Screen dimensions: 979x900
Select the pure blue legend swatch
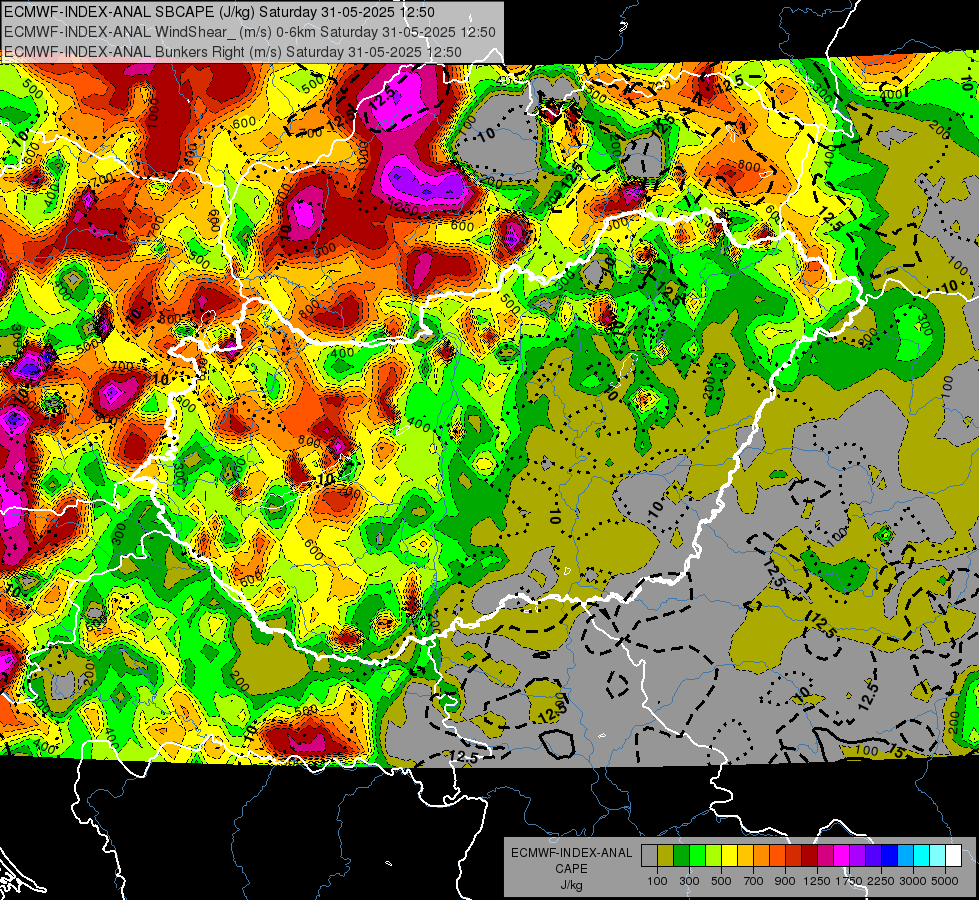pyautogui.click(x=890, y=855)
